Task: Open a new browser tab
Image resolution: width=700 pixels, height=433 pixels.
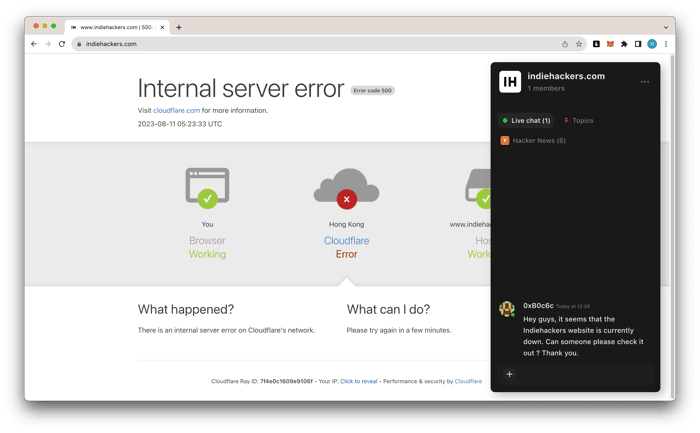Action: [179, 27]
